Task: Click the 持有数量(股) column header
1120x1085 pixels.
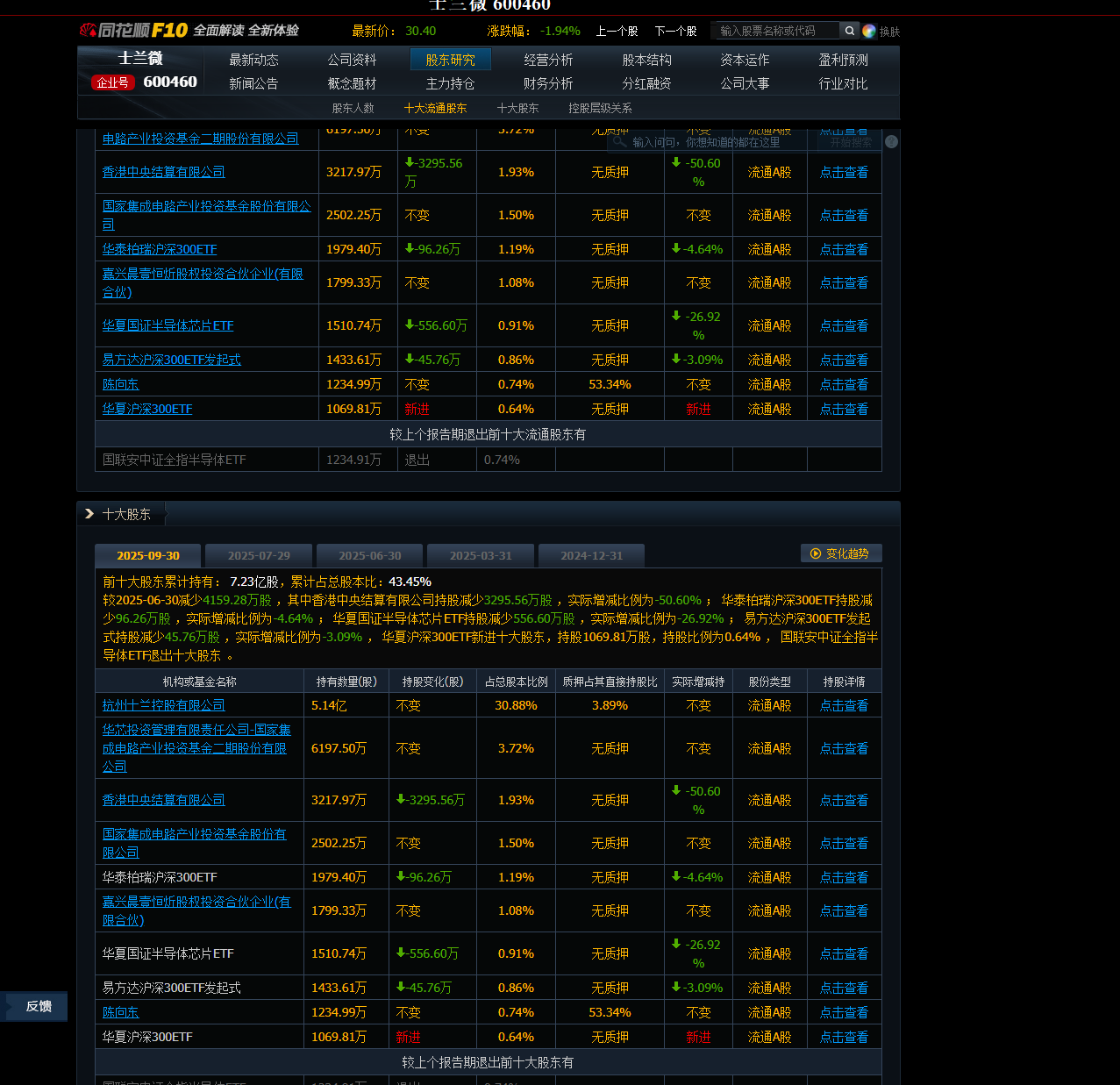Action: 346,682
